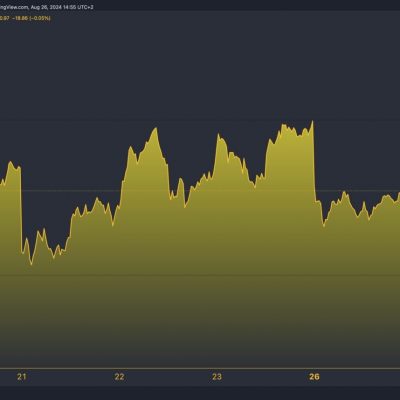Click the line's end at the right chart edge
Viewport: 400px width, 400px height.
click(x=399, y=194)
